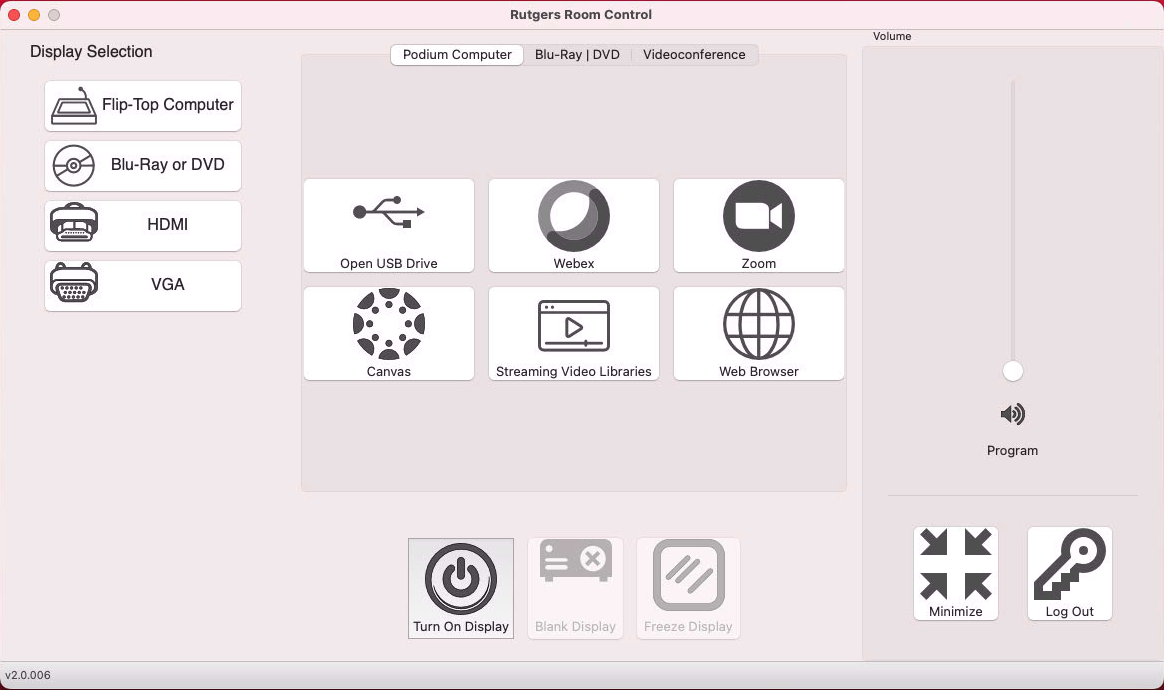The width and height of the screenshot is (1164, 690).
Task: Select Flip-Top Computer display source
Action: (x=143, y=105)
